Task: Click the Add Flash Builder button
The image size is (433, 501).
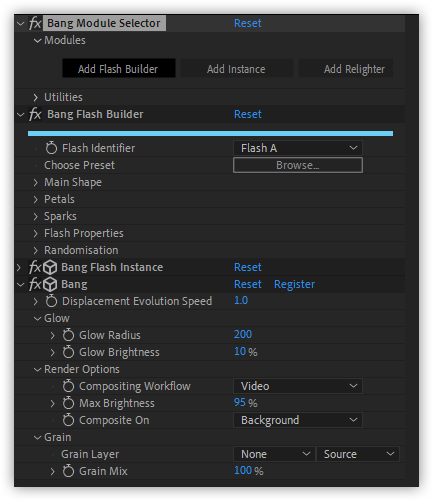Action: 119,69
